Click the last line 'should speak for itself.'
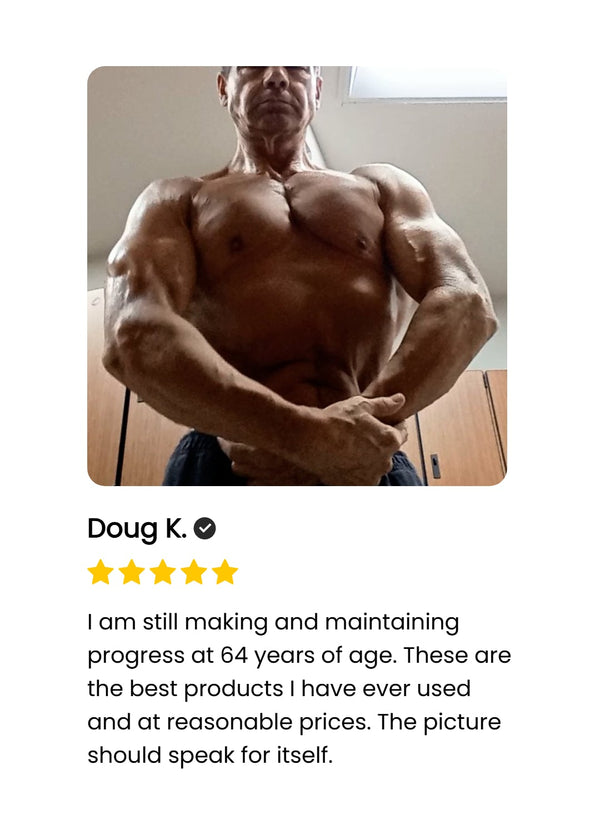 [210, 755]
